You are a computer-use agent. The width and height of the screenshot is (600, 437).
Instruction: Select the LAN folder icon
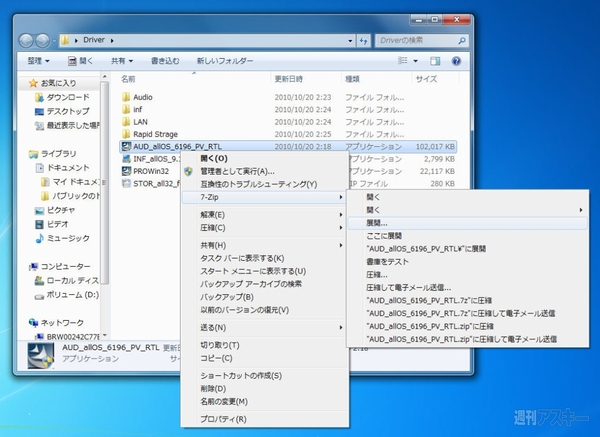pos(126,122)
